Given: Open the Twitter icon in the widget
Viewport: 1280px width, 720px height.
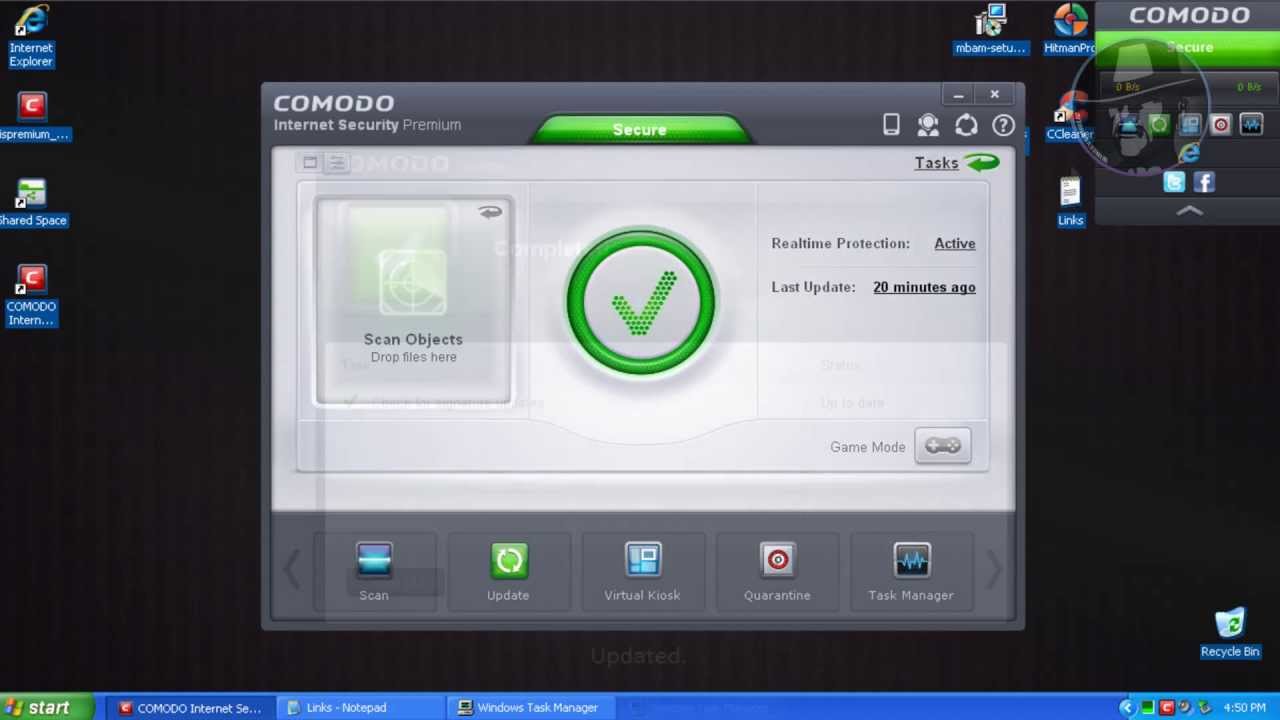Looking at the screenshot, I should [1174, 182].
